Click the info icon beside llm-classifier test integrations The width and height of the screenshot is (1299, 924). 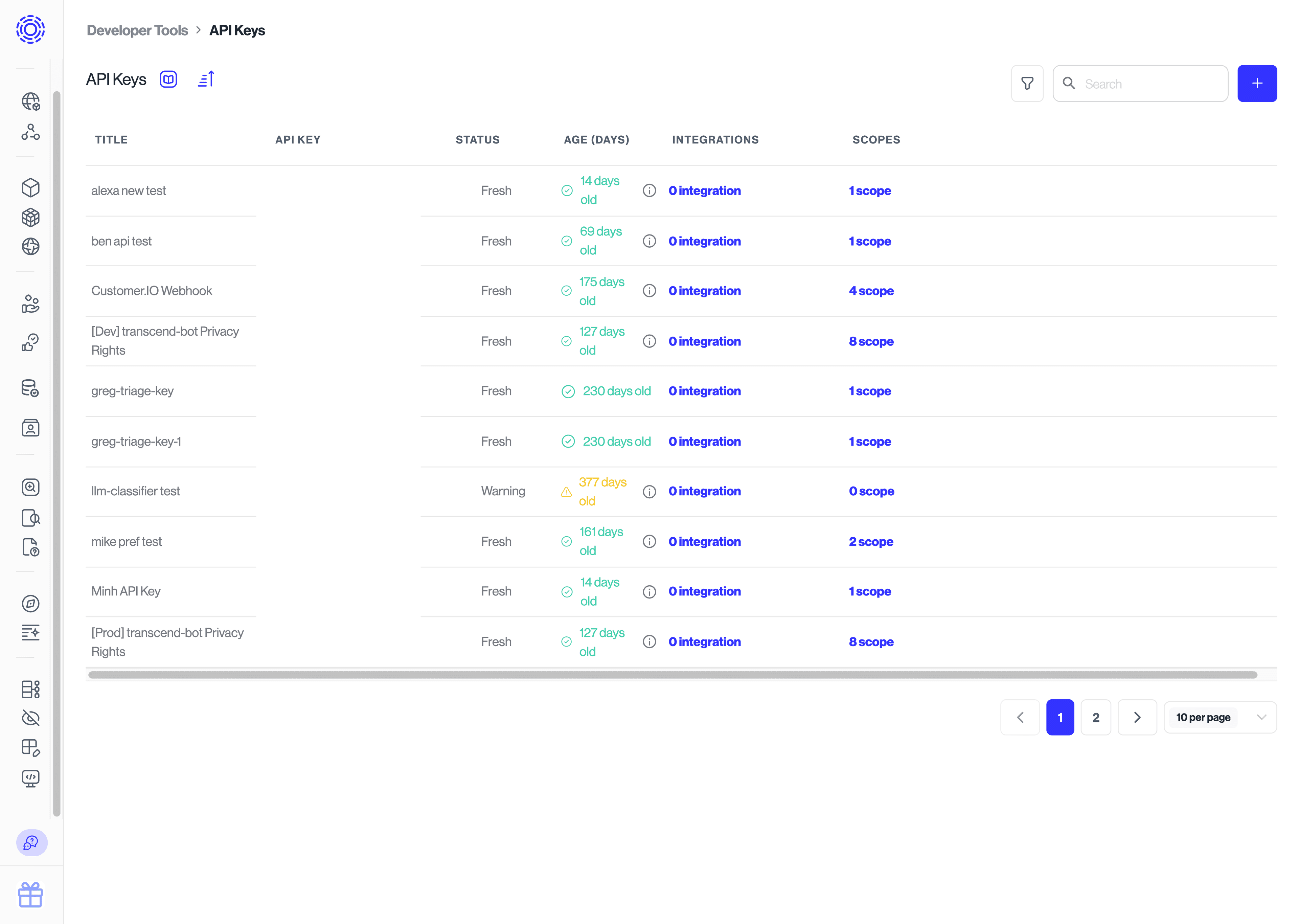tap(649, 492)
